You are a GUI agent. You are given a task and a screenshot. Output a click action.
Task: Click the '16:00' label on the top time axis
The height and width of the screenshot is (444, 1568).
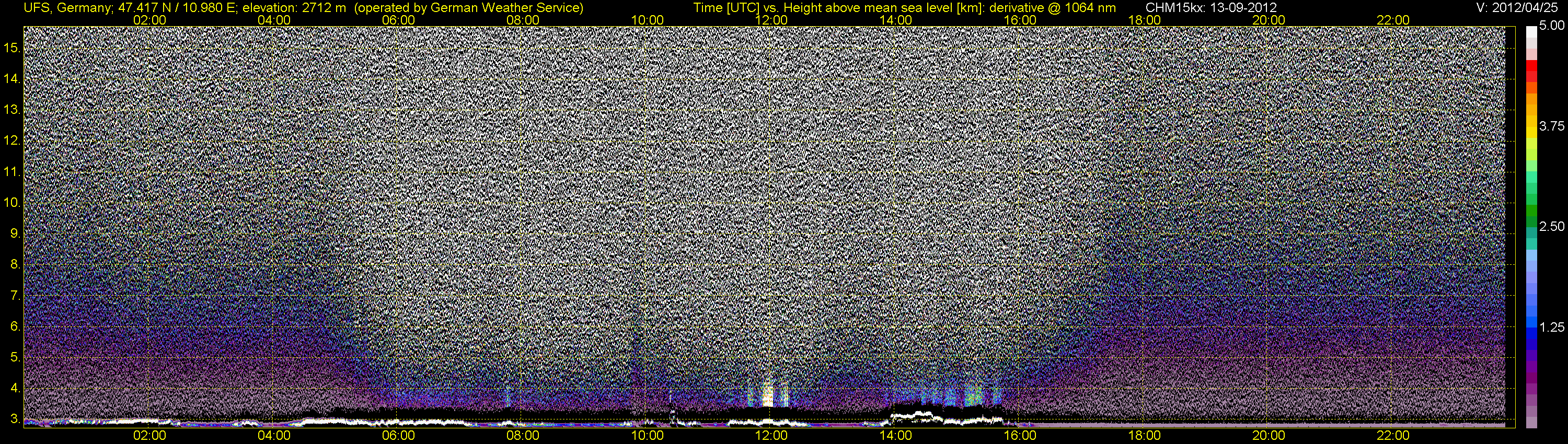coord(1020,19)
